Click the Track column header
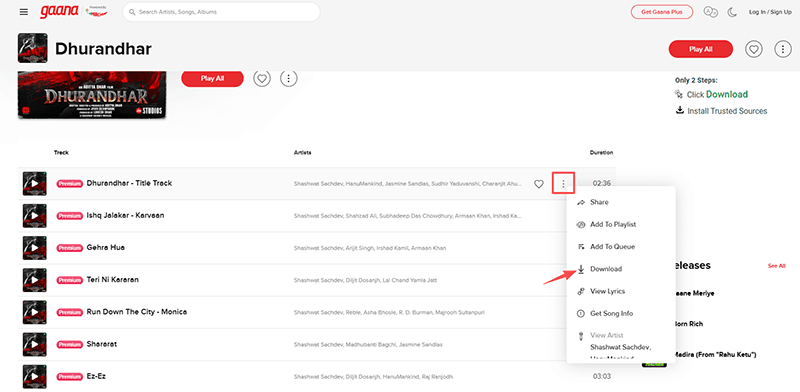Viewport: 800px width, 392px height. [61, 153]
